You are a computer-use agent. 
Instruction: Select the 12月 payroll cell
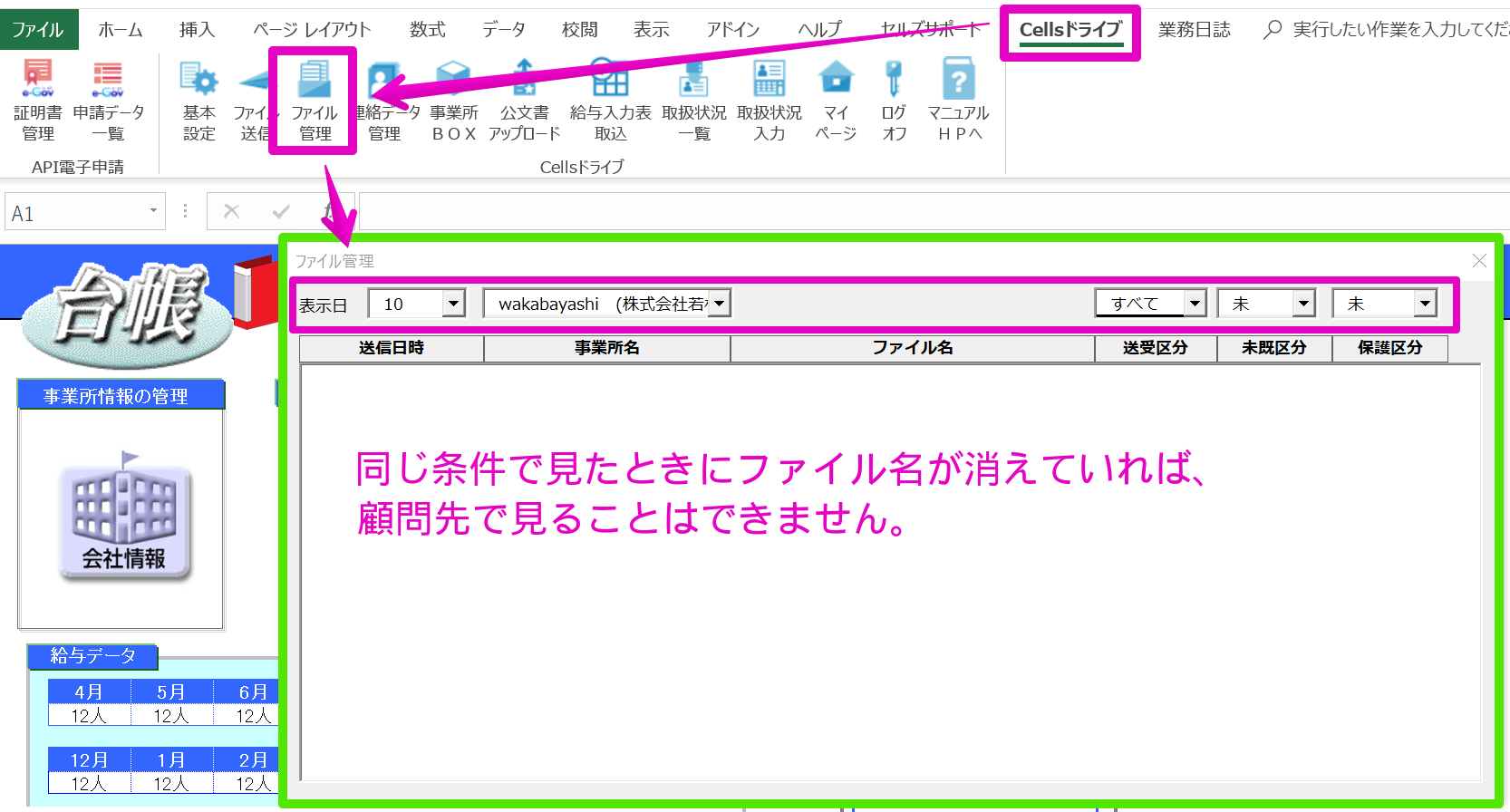pyautogui.click(x=89, y=759)
